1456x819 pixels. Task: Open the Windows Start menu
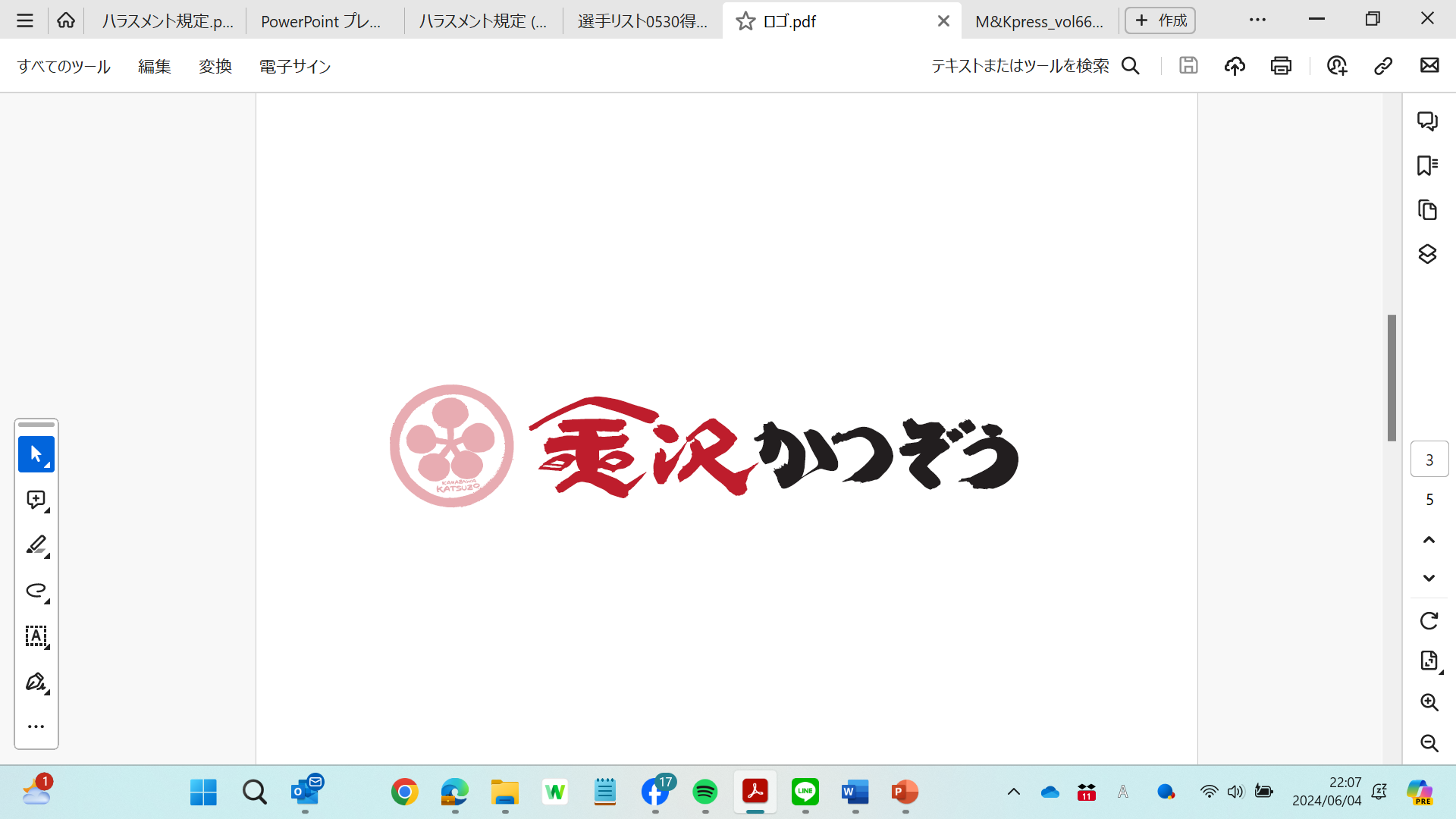pyautogui.click(x=203, y=792)
